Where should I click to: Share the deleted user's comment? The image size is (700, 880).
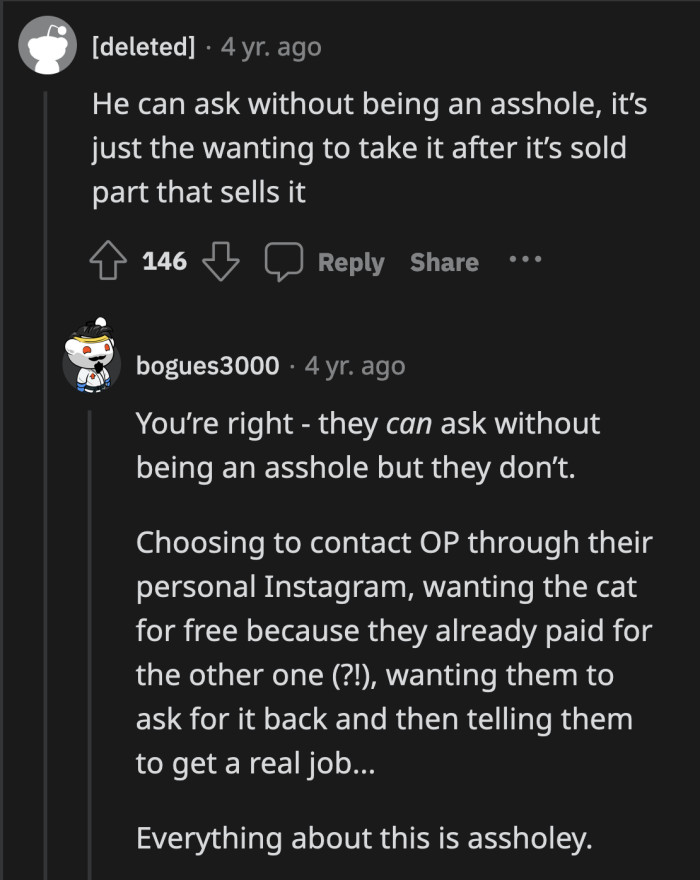click(x=444, y=262)
